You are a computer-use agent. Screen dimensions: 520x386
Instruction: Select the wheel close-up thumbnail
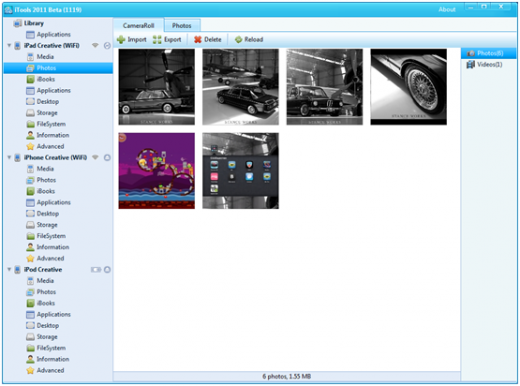(x=409, y=87)
